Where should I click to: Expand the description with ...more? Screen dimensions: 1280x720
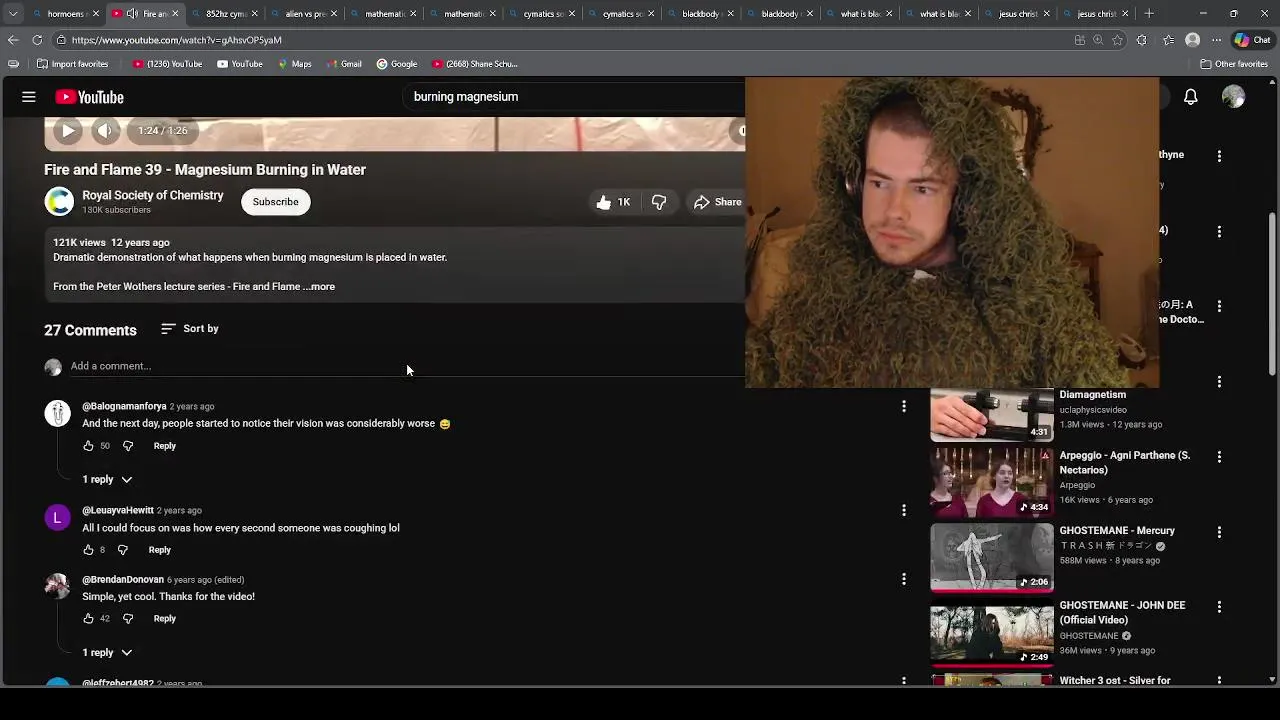tap(319, 286)
